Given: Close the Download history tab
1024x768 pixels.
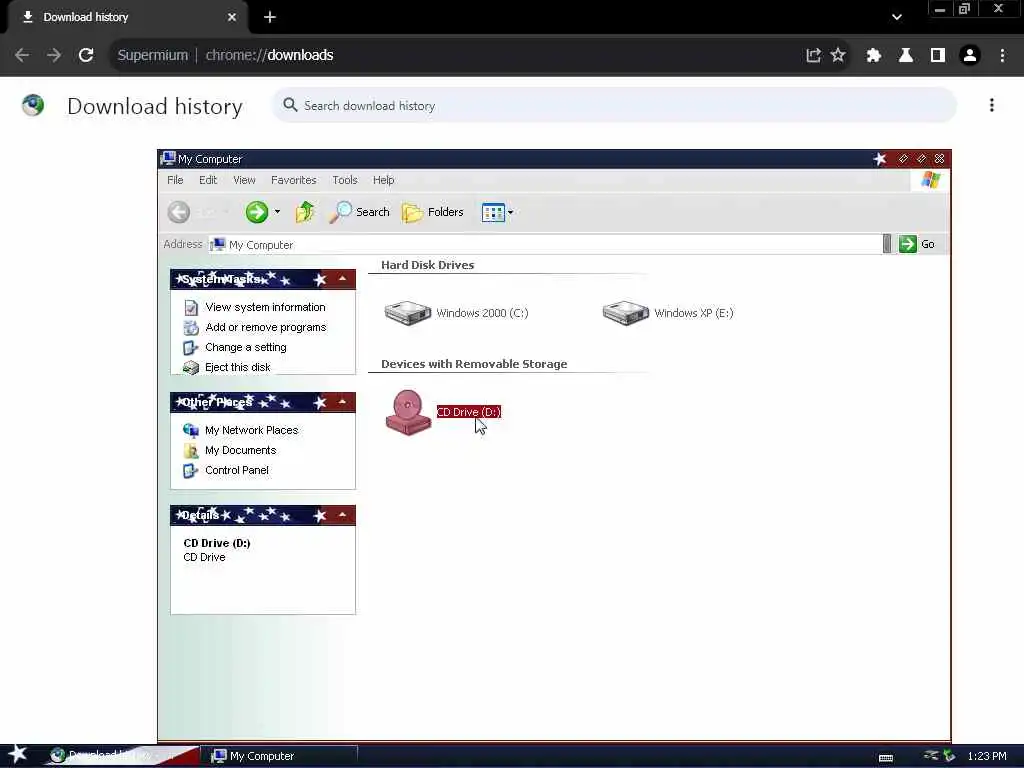Looking at the screenshot, I should (231, 18).
